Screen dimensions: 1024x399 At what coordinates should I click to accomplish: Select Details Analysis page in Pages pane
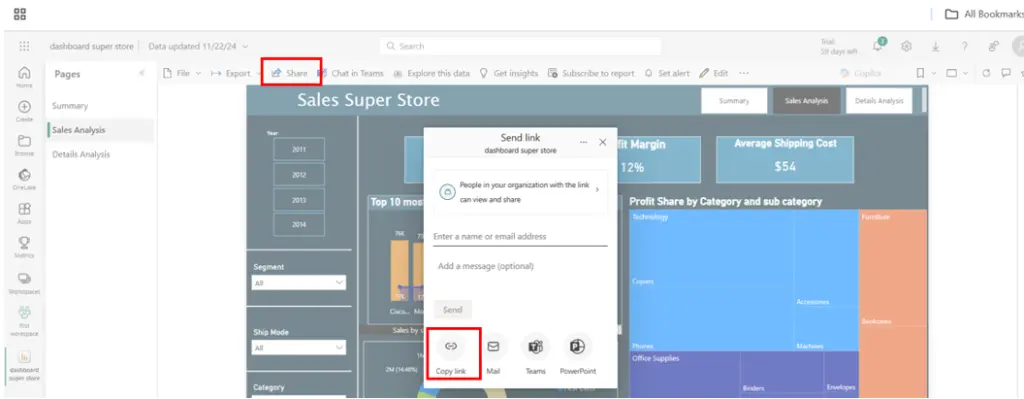pyautogui.click(x=81, y=155)
